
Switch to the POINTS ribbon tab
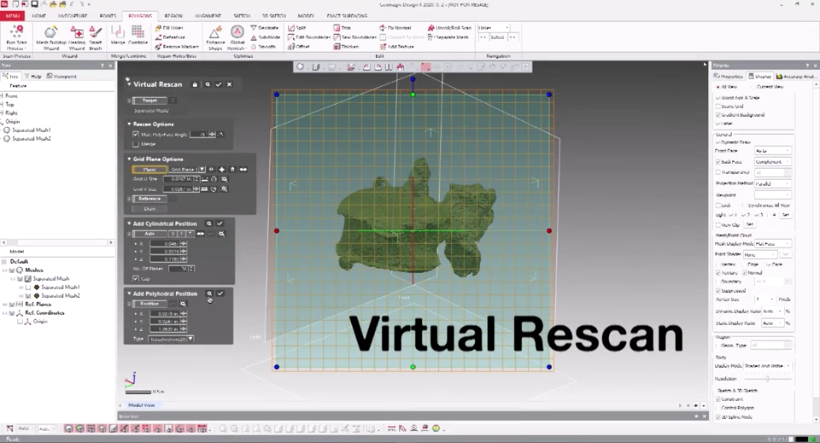pyautogui.click(x=108, y=16)
